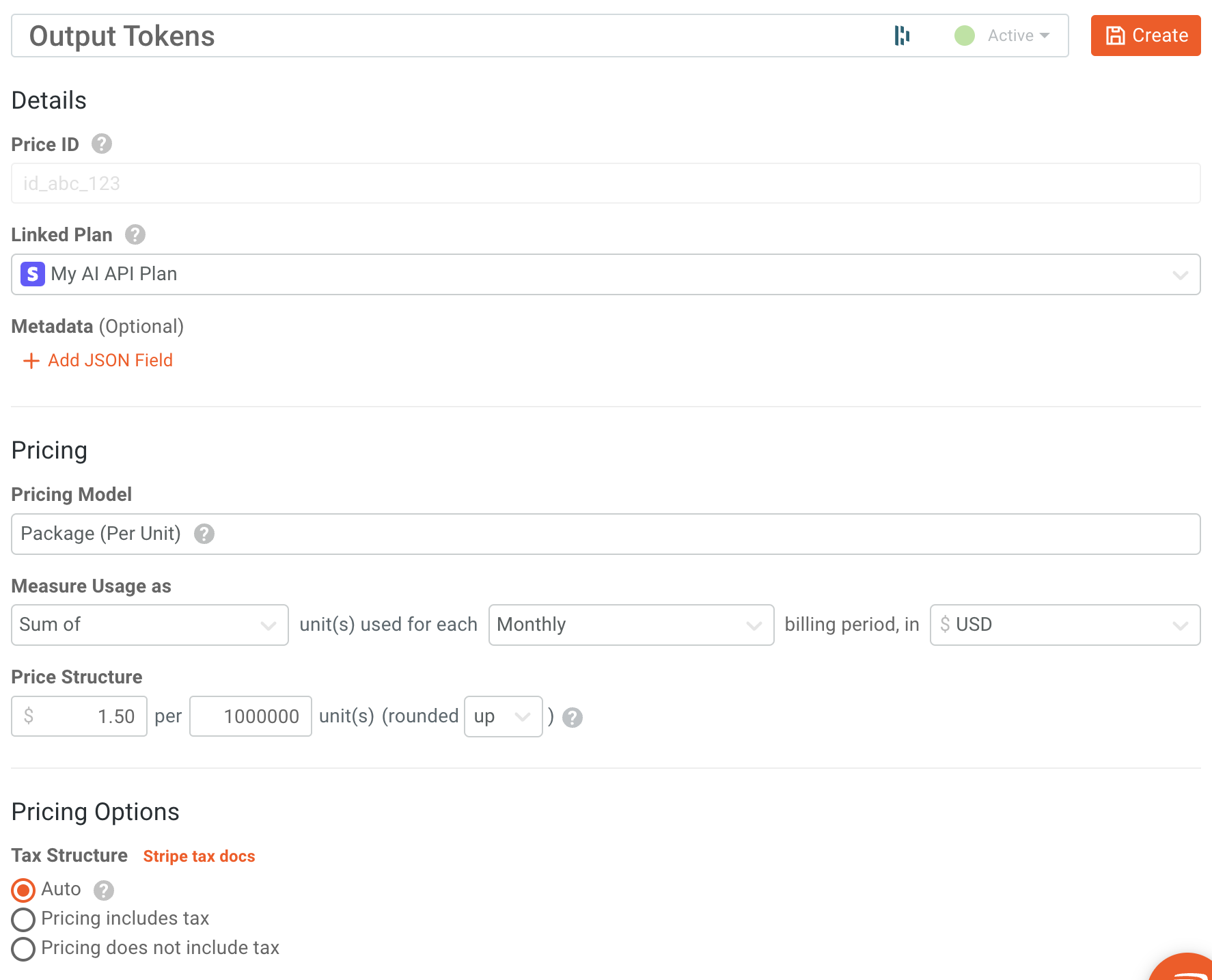
Task: Choose Pricing does not include tax
Action: coord(23,949)
